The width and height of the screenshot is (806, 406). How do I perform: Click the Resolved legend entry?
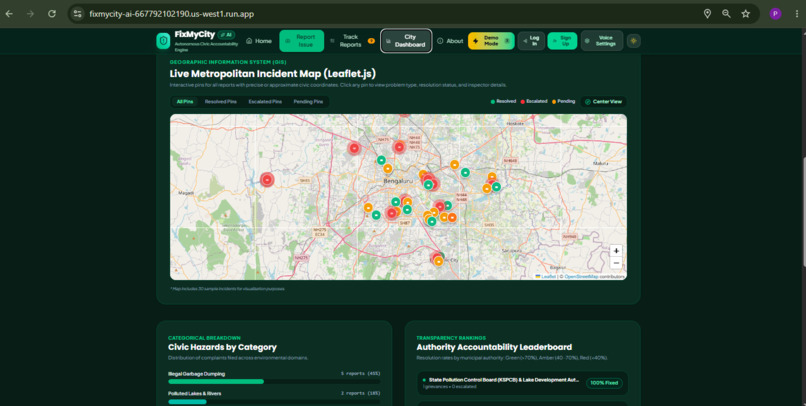(x=503, y=101)
